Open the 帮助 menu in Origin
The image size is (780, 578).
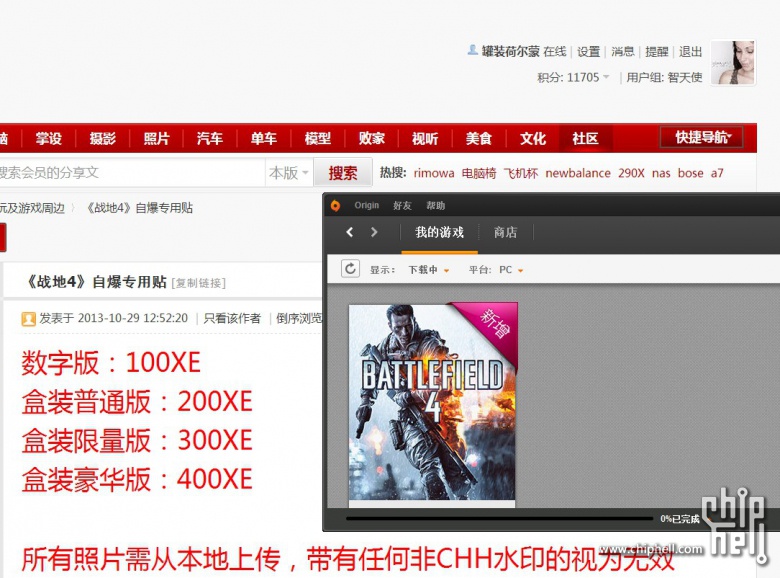pyautogui.click(x=435, y=205)
